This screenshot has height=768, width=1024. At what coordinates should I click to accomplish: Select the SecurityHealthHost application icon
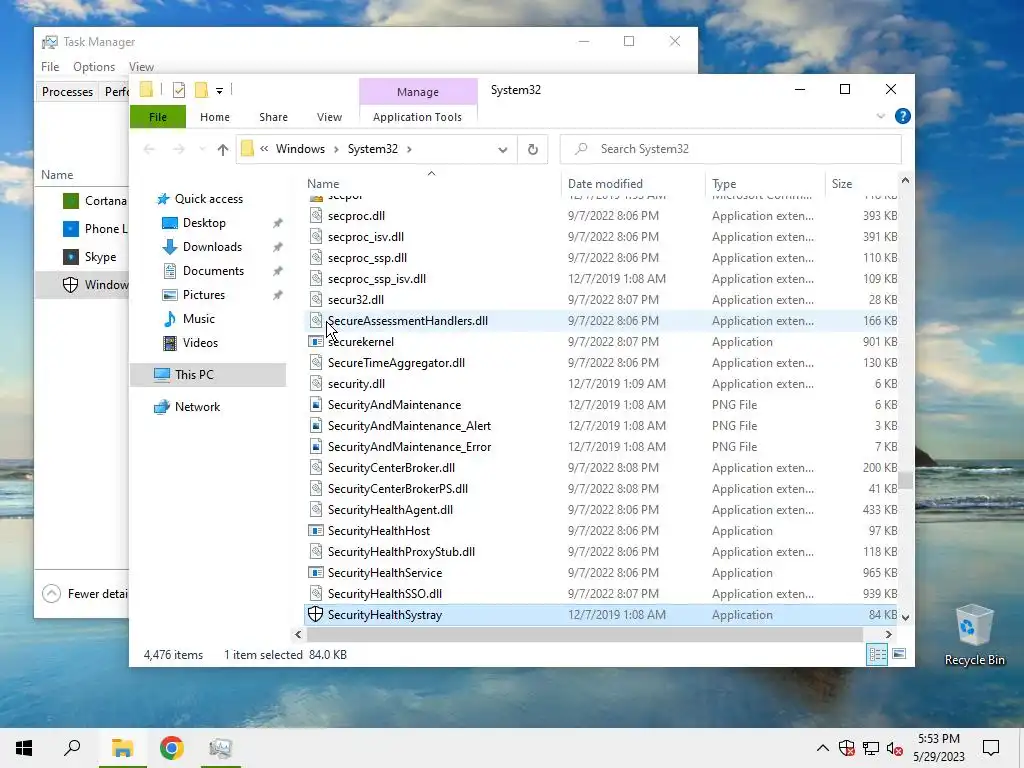[x=316, y=531]
